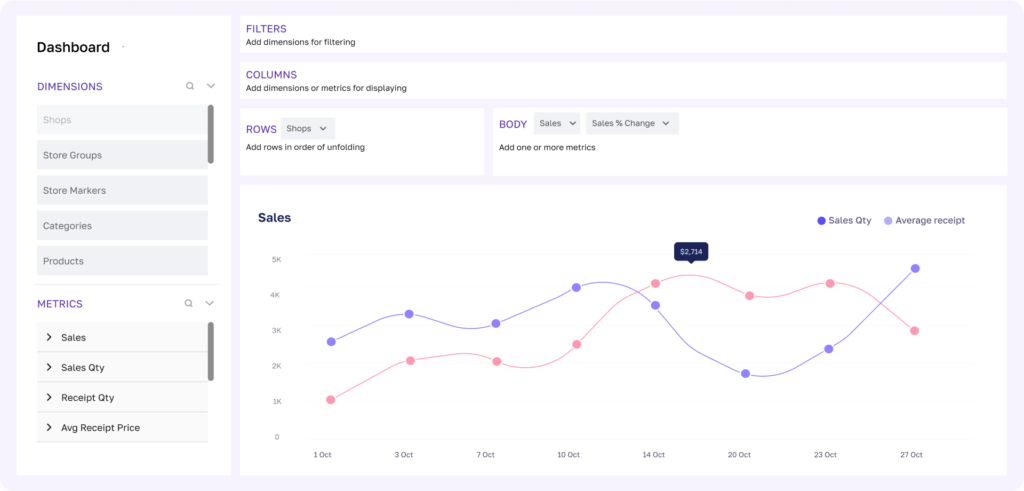
Task: Open the Sales % Change dropdown
Action: tap(631, 123)
